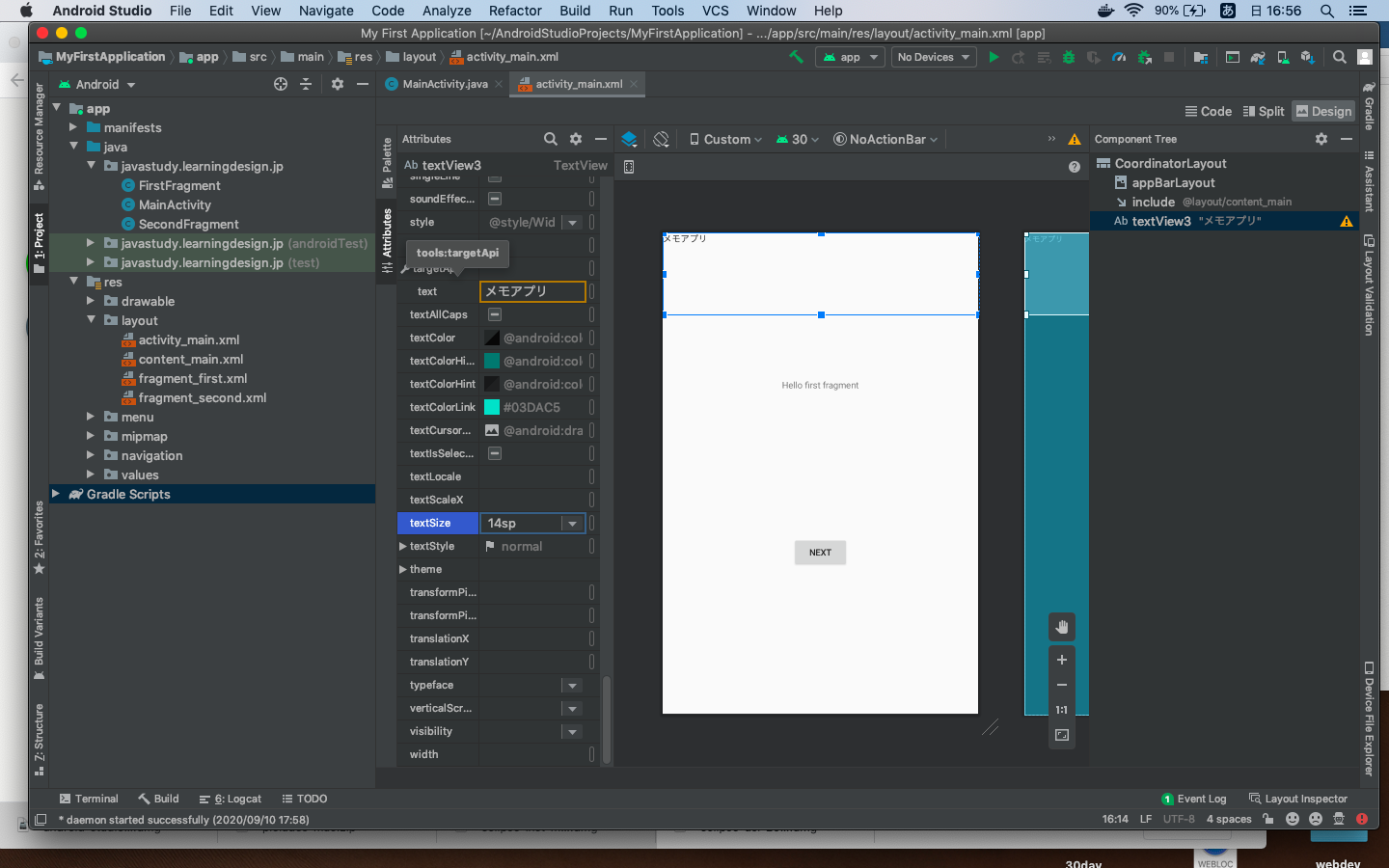Switch editor to Split view
Screen dimensions: 1389x868
tap(1264, 111)
